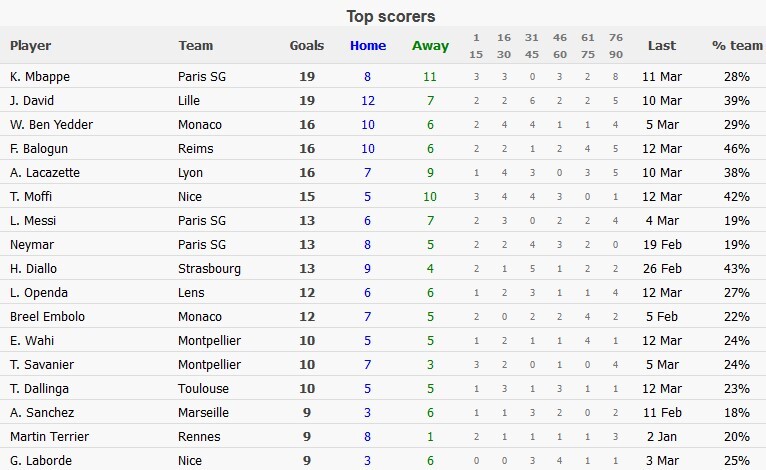766x470 pixels.
Task: Open the Reims team page
Action: [x=195, y=149]
